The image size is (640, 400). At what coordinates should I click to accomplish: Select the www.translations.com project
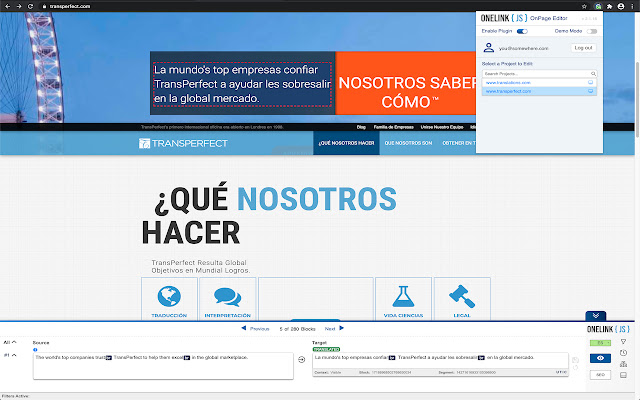pyautogui.click(x=539, y=82)
